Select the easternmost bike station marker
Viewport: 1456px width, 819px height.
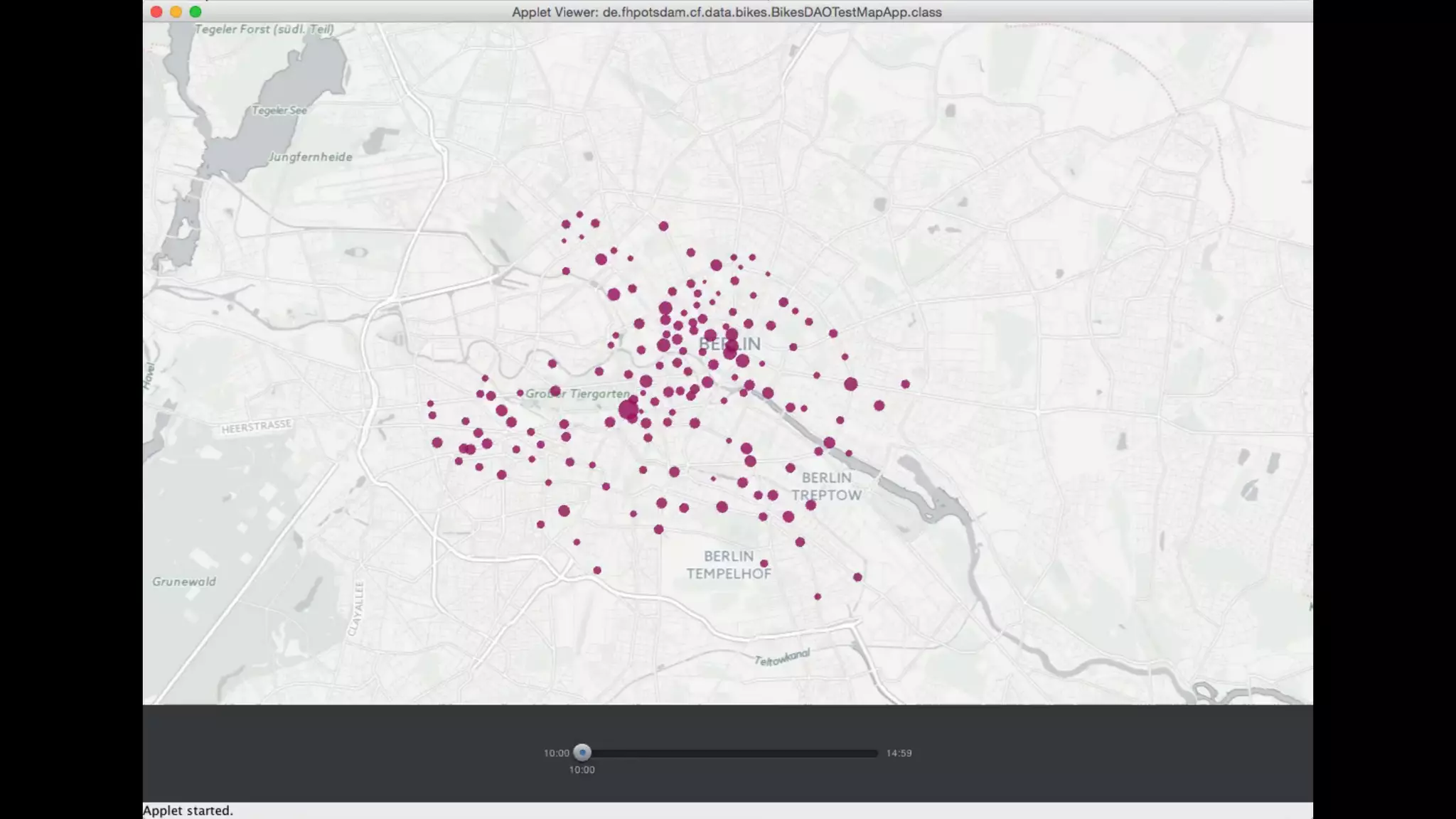coord(905,384)
